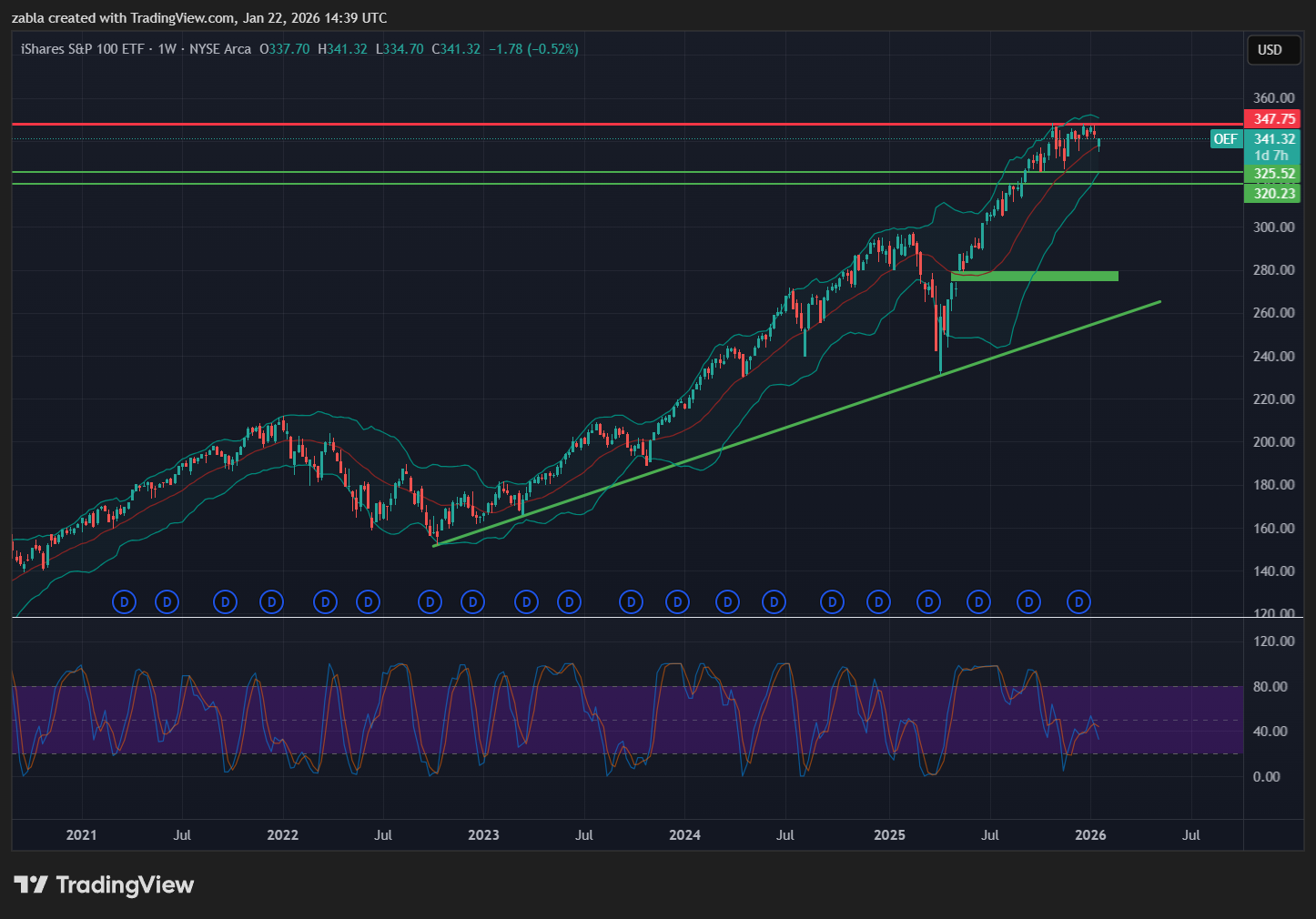Open the USD currency selector
The image size is (1316, 919).
[x=1270, y=50]
